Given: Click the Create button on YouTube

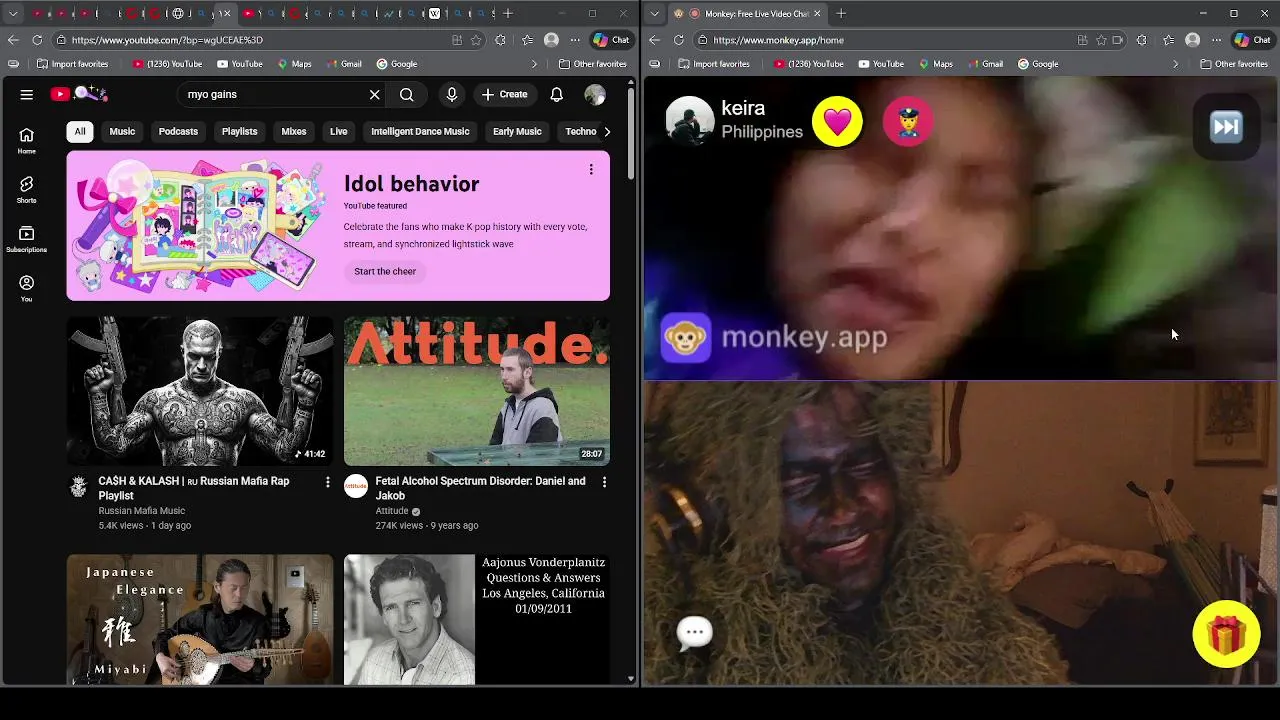Looking at the screenshot, I should coord(505,94).
